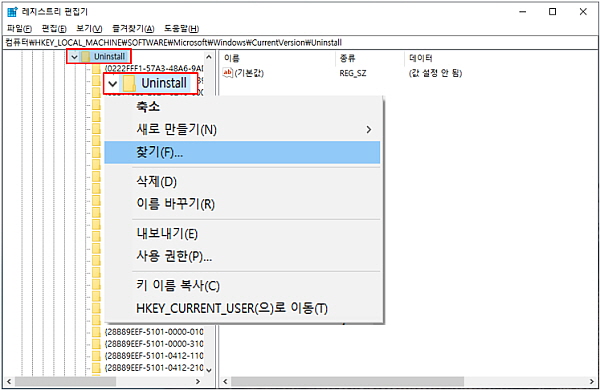Select 키 이름 복사(C) menu entry

point(242,286)
